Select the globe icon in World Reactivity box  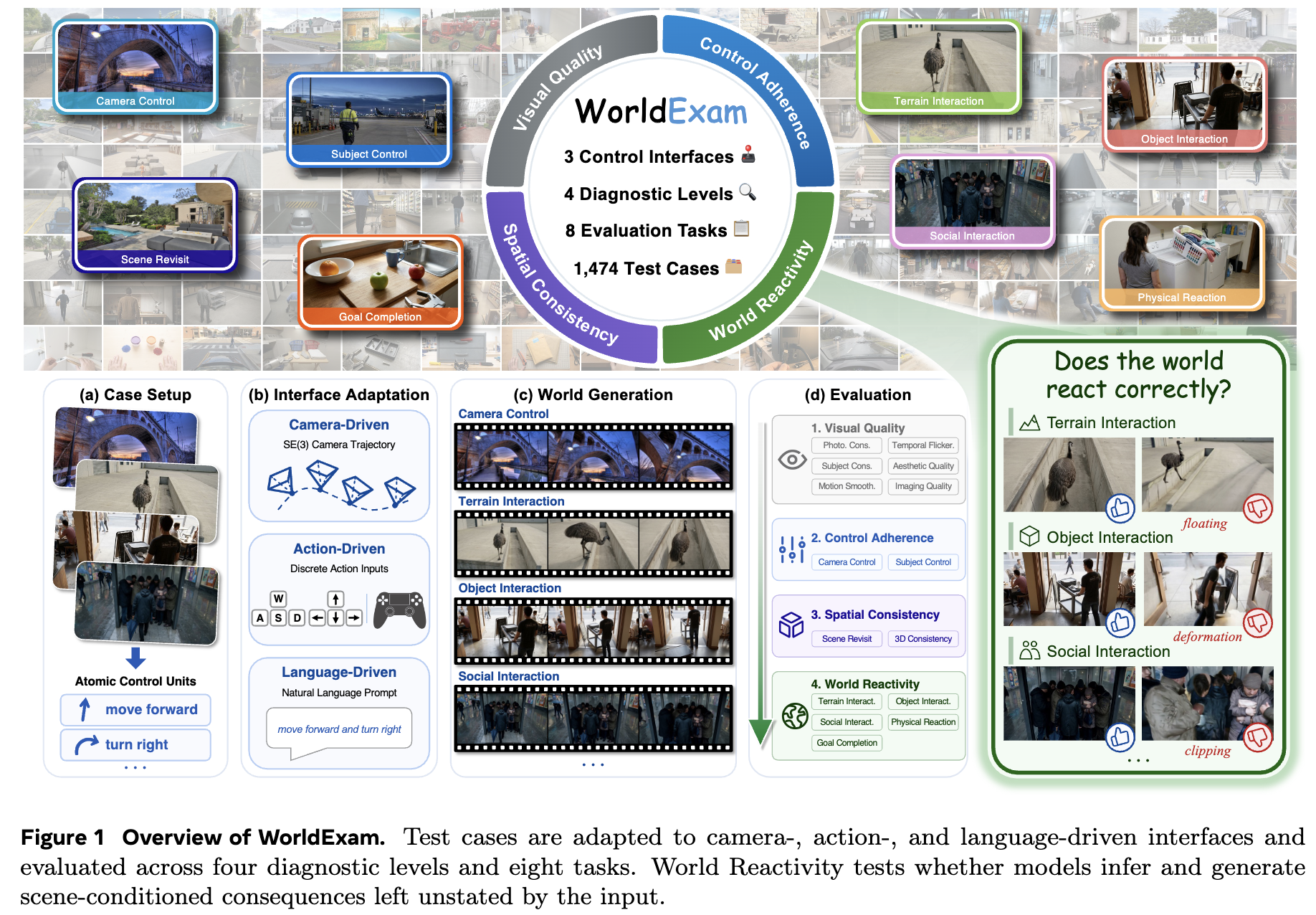click(795, 716)
